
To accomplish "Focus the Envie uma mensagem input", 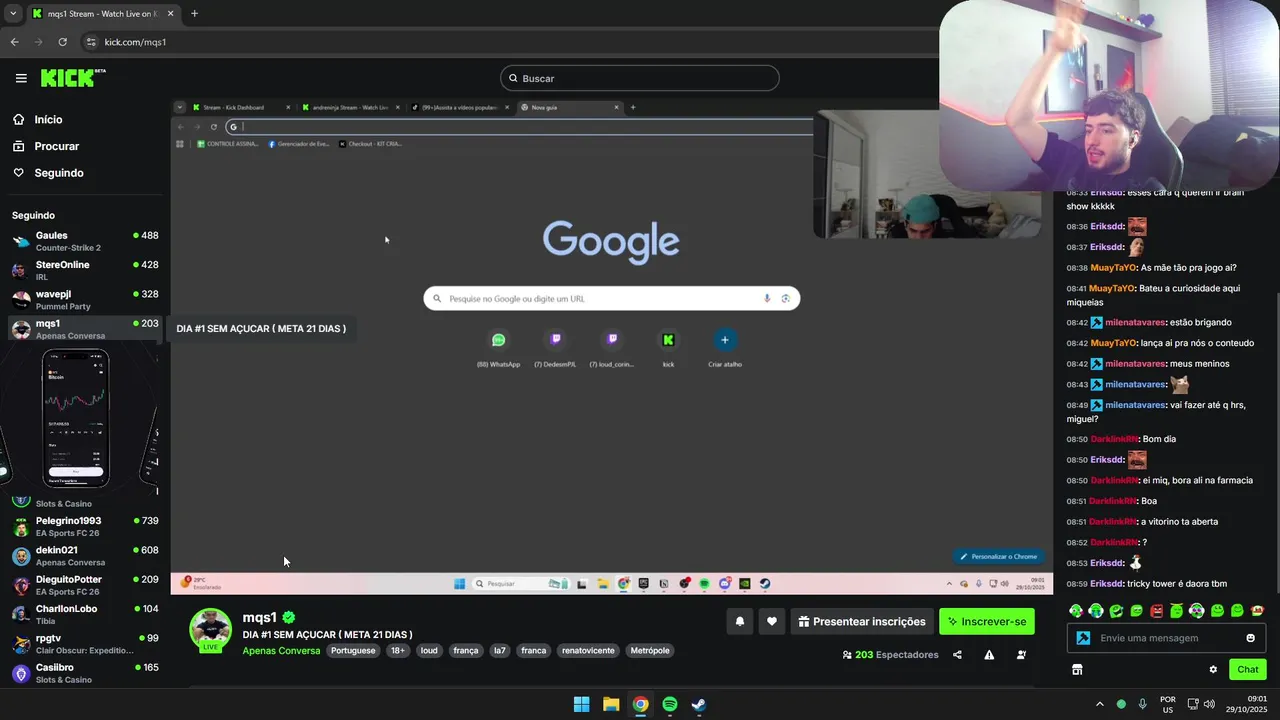I will click(1168, 638).
